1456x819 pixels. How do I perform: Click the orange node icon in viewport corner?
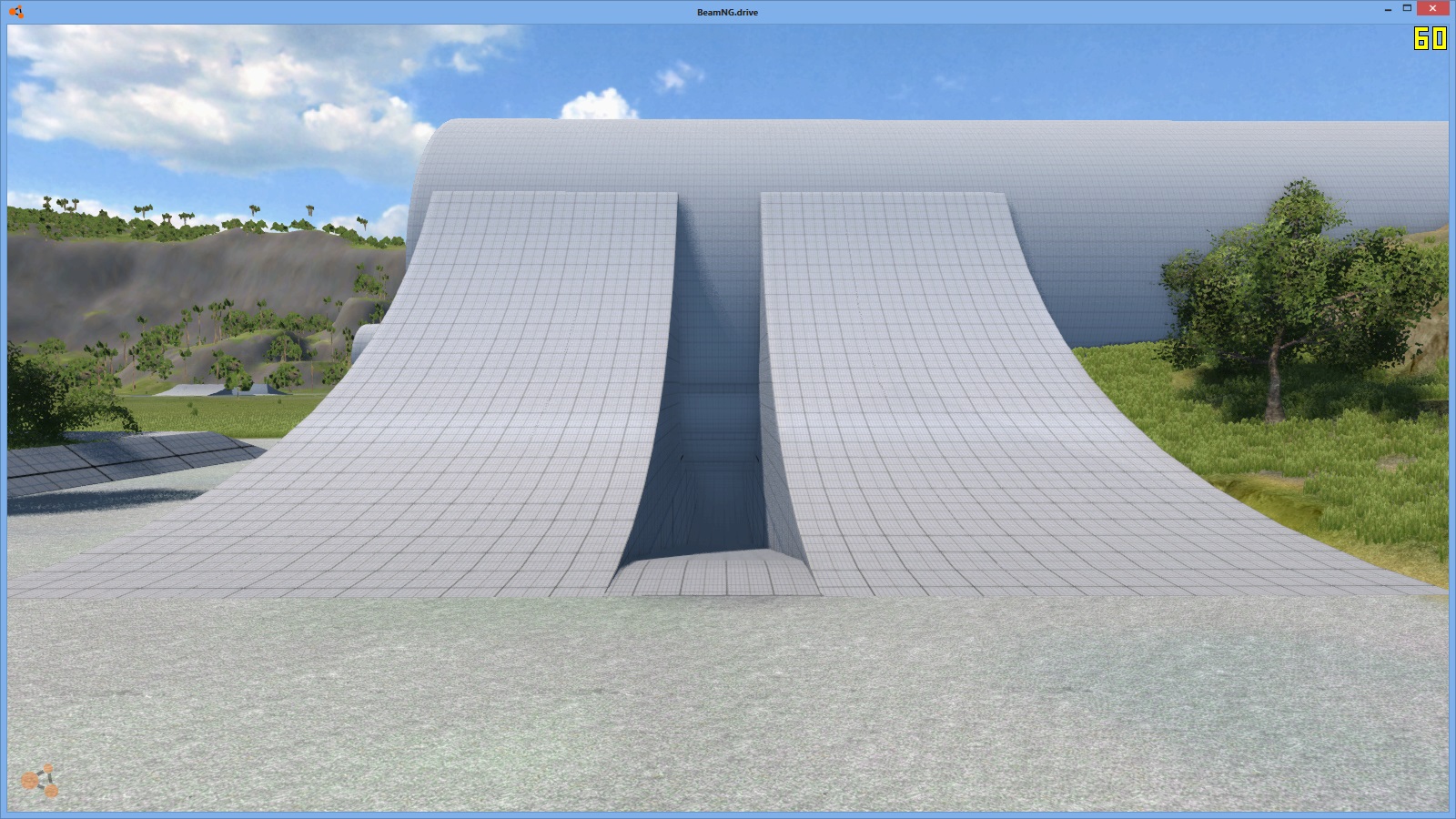40,781
